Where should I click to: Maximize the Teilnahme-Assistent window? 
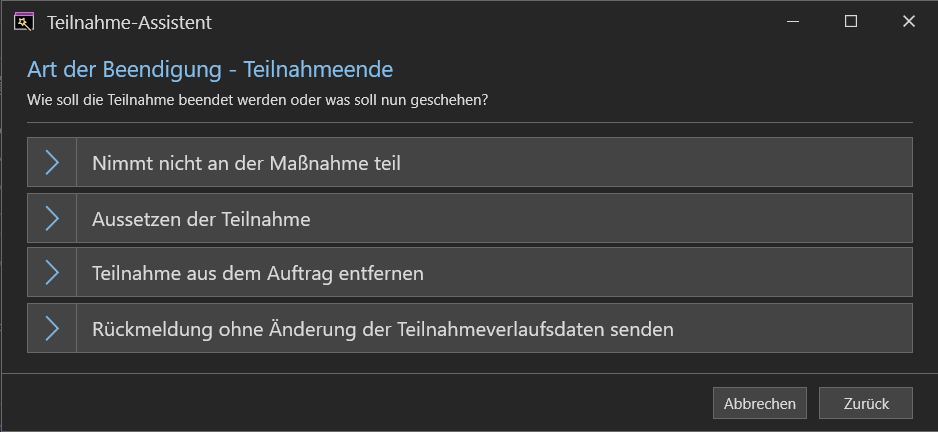851,22
